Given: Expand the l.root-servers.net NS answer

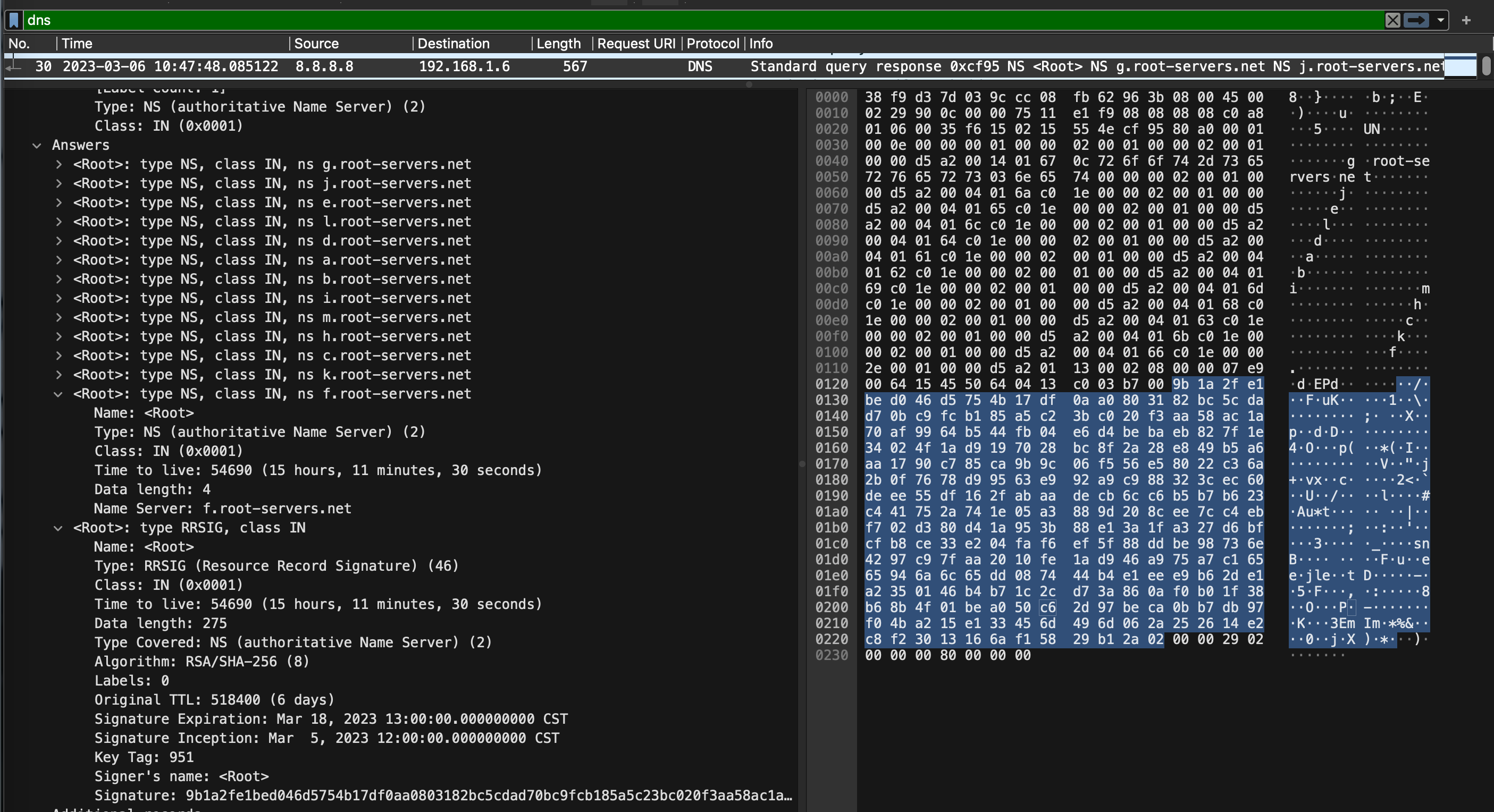Looking at the screenshot, I should coord(58,222).
